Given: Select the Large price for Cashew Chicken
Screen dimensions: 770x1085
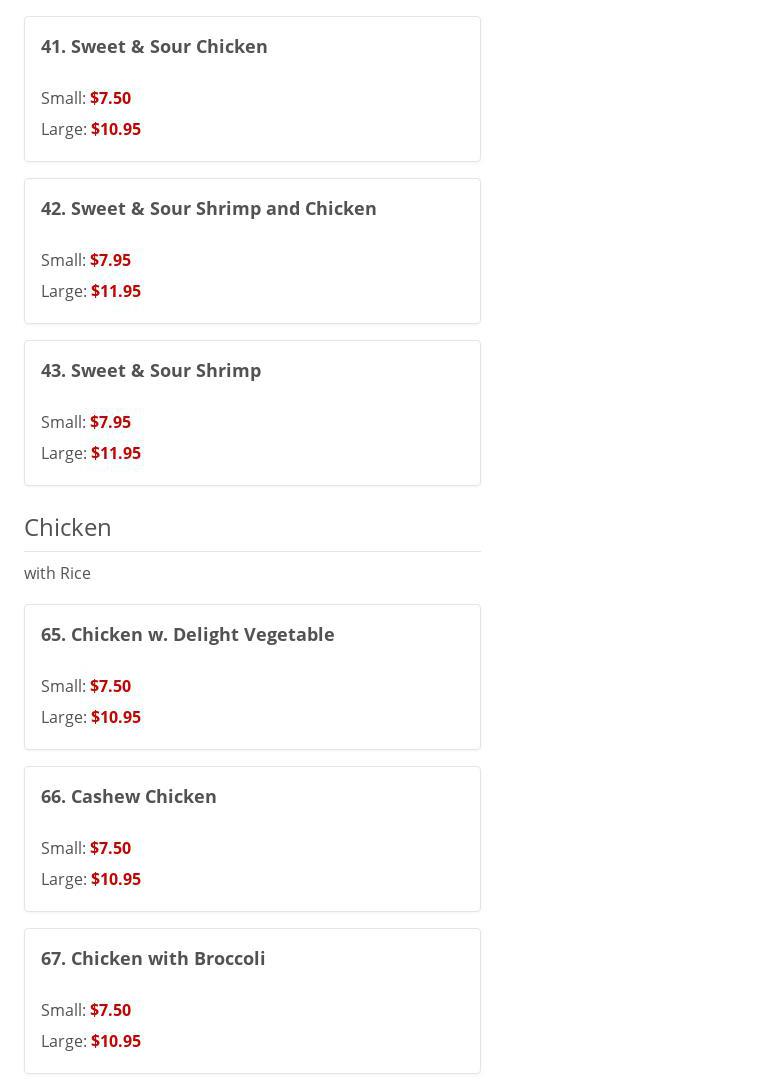Looking at the screenshot, I should pyautogui.click(x=91, y=879).
